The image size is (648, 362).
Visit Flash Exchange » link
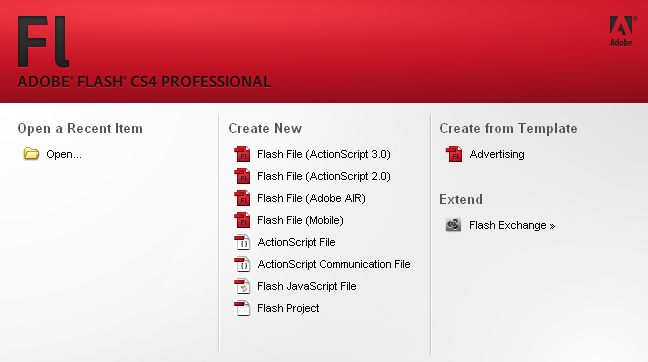[512, 225]
